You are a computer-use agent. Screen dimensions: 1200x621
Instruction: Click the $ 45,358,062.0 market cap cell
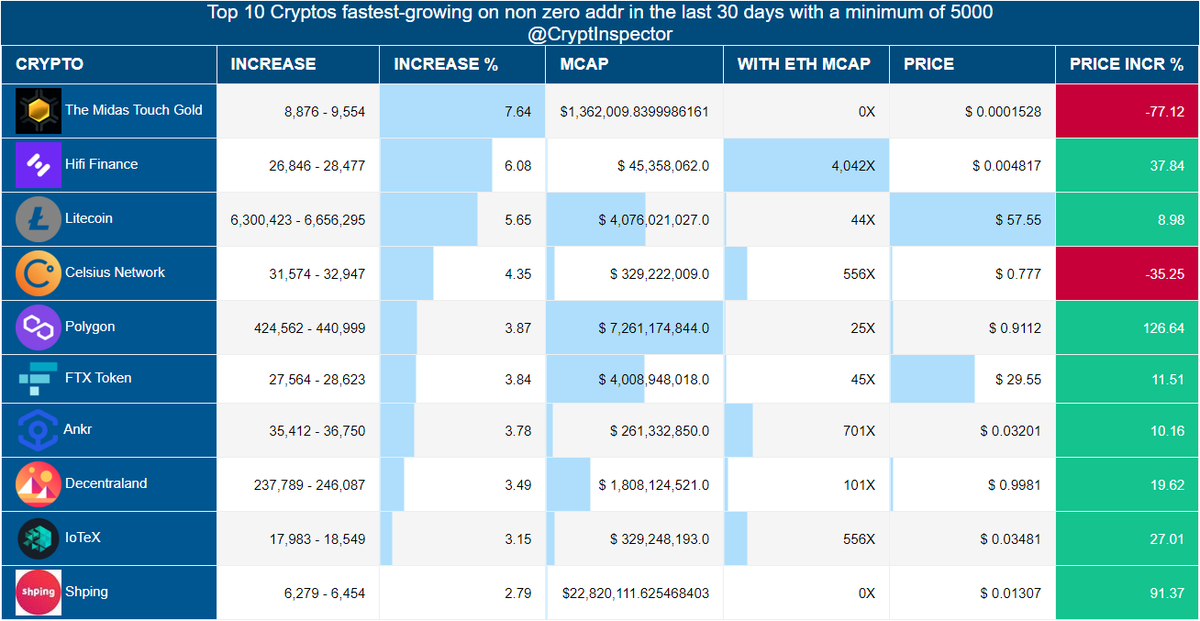tap(634, 165)
